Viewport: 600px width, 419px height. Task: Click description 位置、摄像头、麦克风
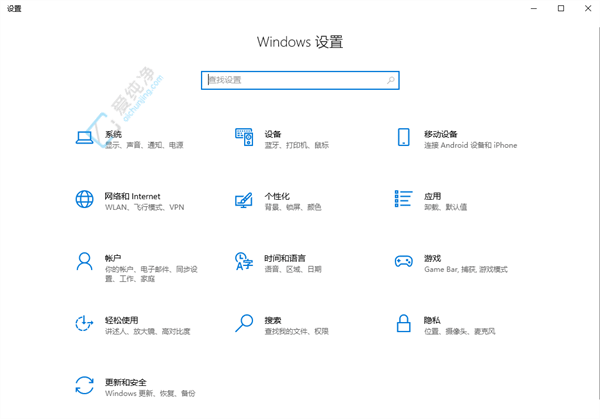(460, 331)
